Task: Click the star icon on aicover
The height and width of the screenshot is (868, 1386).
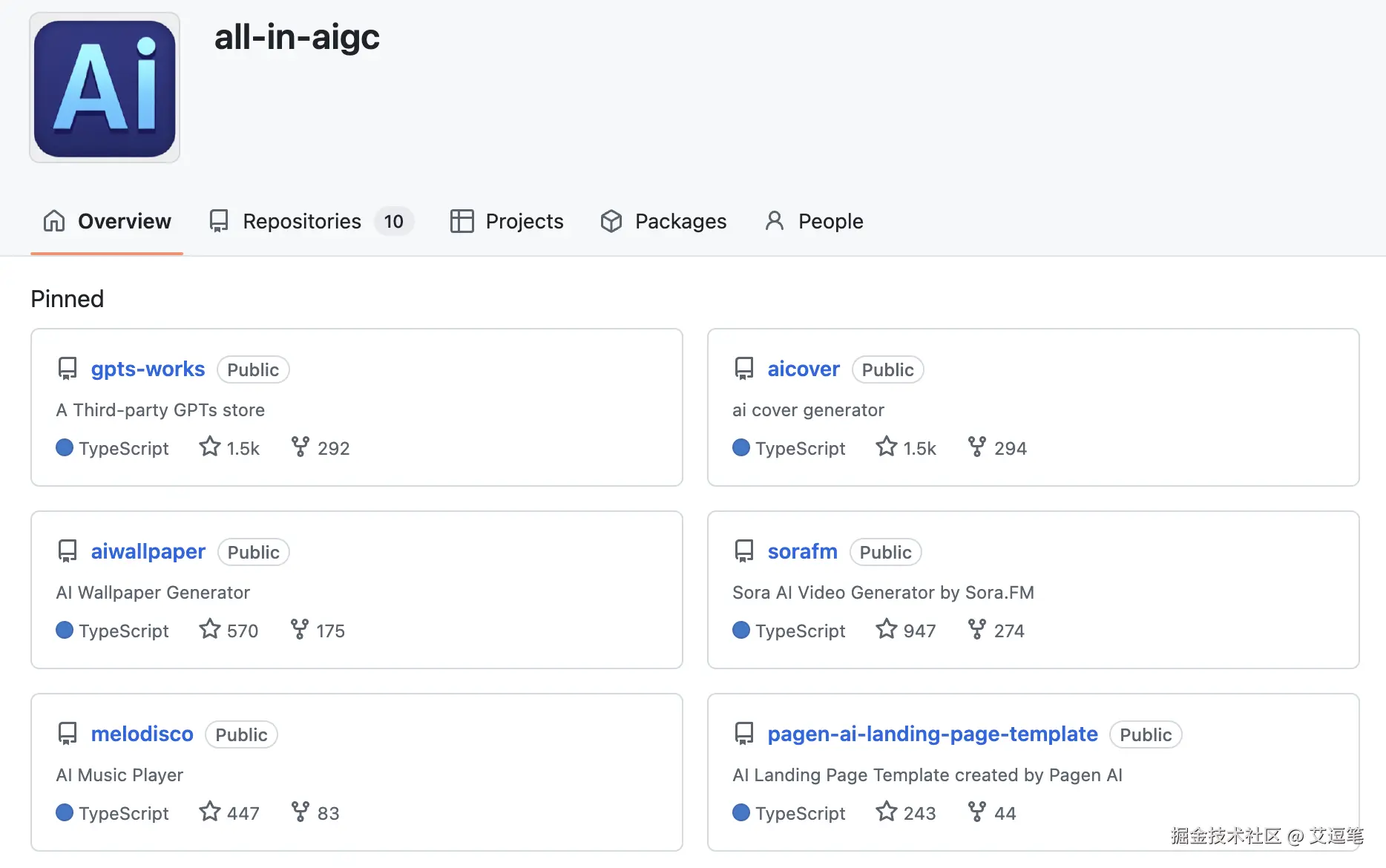Action: pyautogui.click(x=887, y=447)
